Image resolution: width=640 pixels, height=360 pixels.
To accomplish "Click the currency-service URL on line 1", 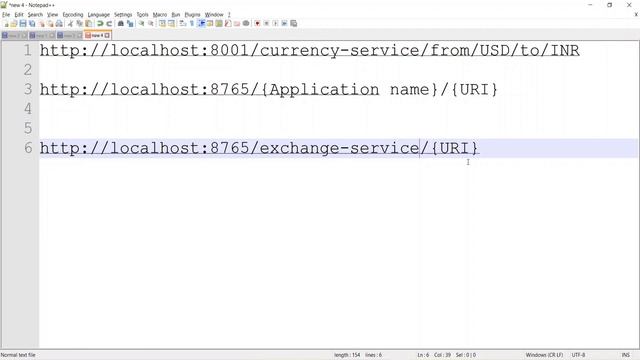I will tap(309, 51).
